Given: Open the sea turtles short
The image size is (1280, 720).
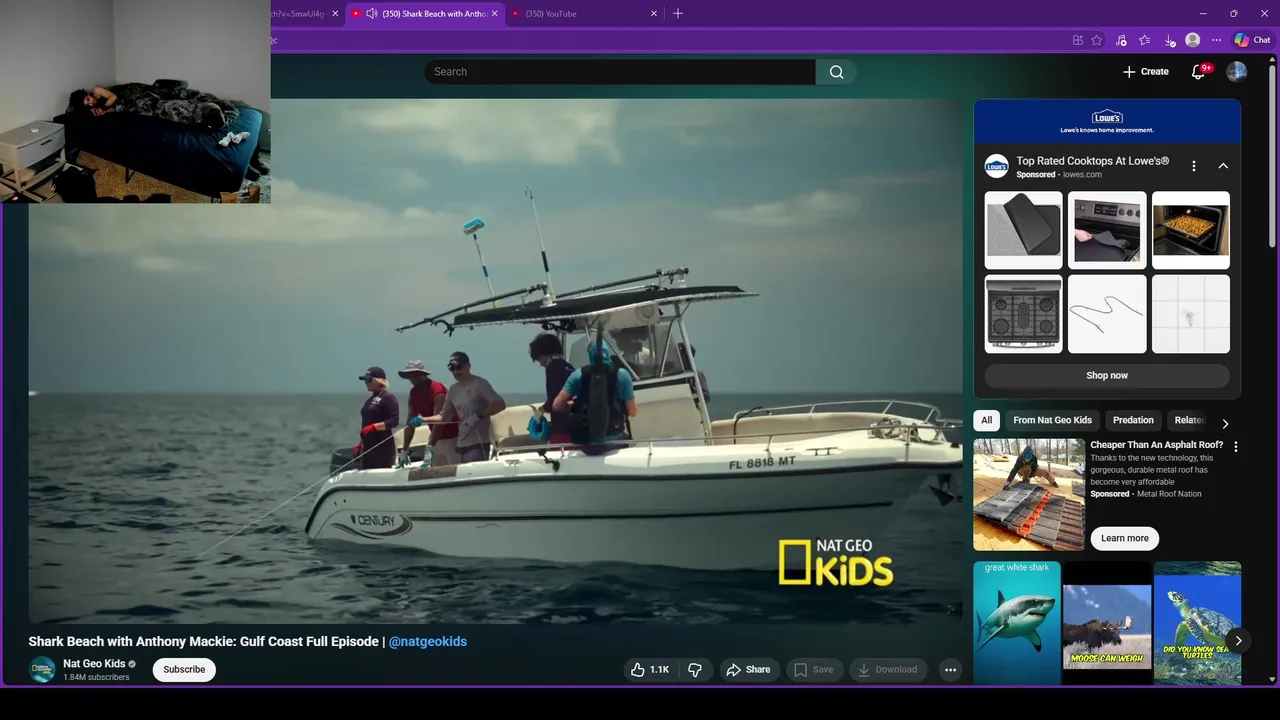Looking at the screenshot, I should (x=1197, y=623).
